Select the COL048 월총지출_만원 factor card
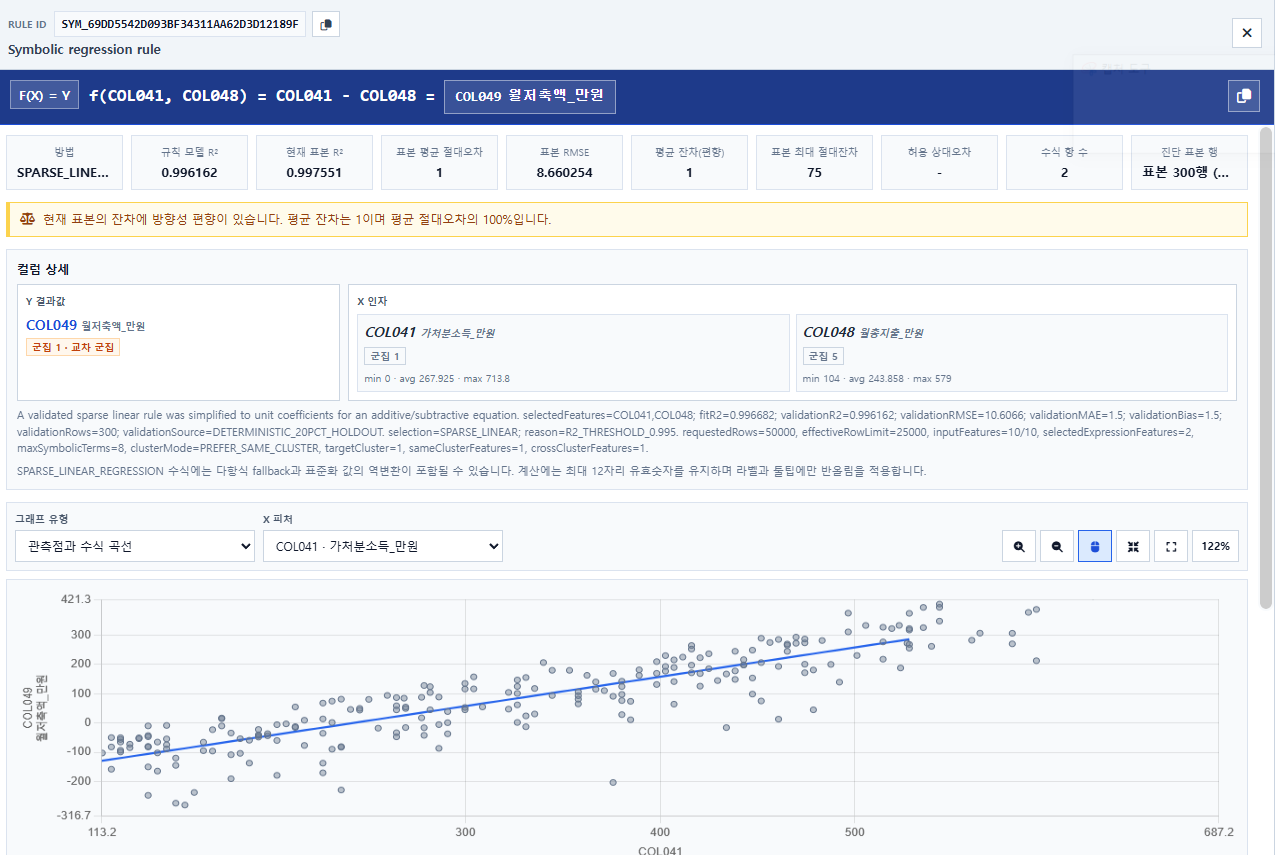Image resolution: width=1275 pixels, height=855 pixels. 1012,352
